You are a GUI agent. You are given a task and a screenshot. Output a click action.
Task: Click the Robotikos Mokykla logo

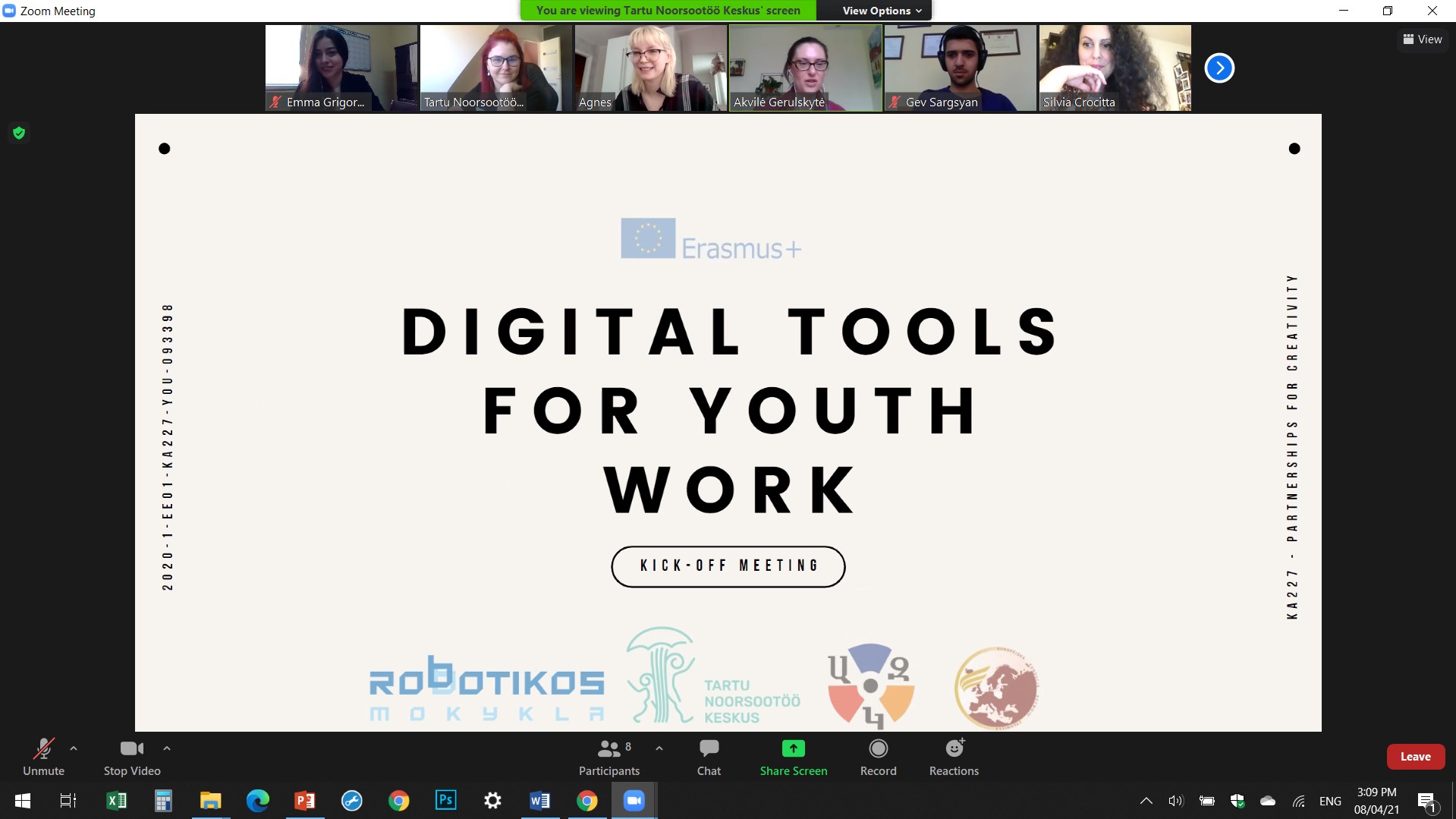click(486, 689)
